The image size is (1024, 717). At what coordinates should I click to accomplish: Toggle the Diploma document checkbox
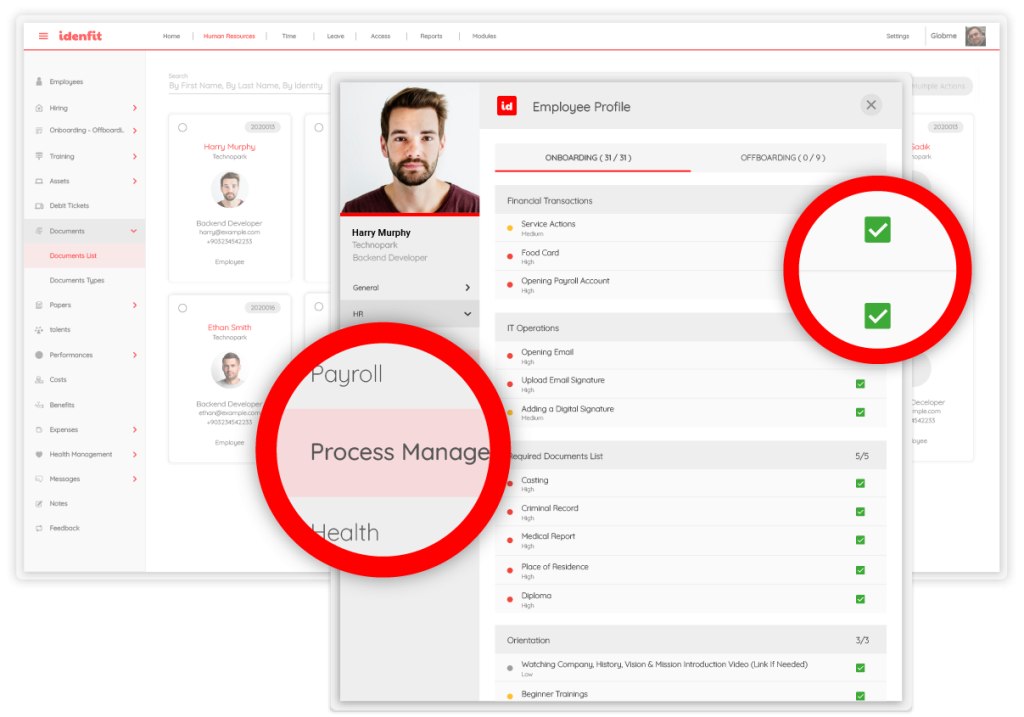coord(860,599)
